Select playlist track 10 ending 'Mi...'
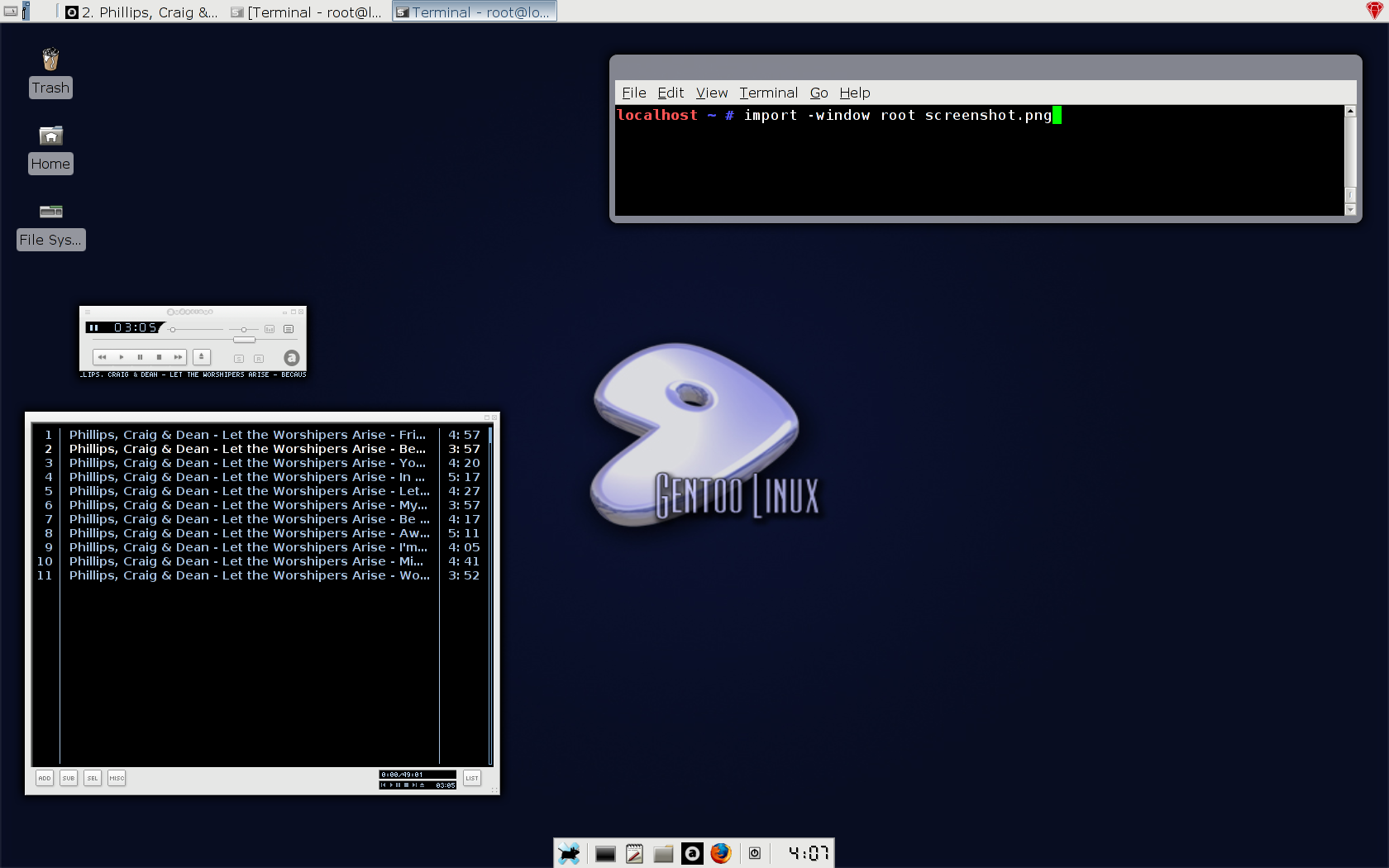The width and height of the screenshot is (1389, 868). coord(258,561)
